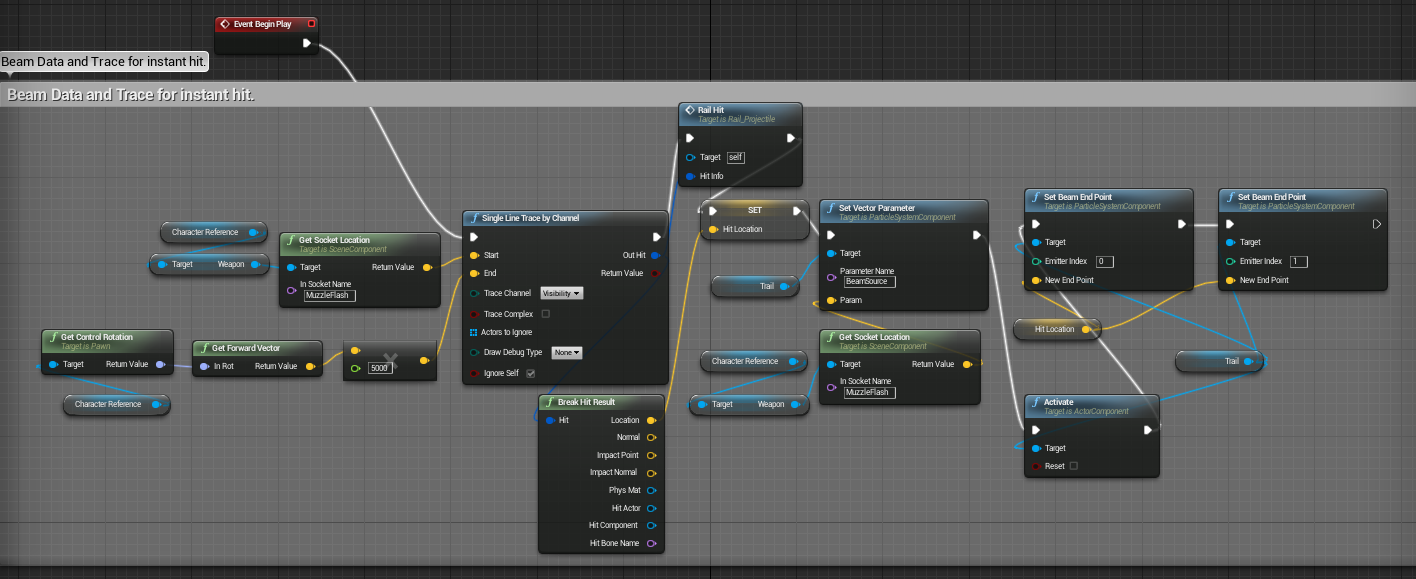Click the execution output pin on Activate node
Screen dimensions: 1416x579
[1146, 429]
